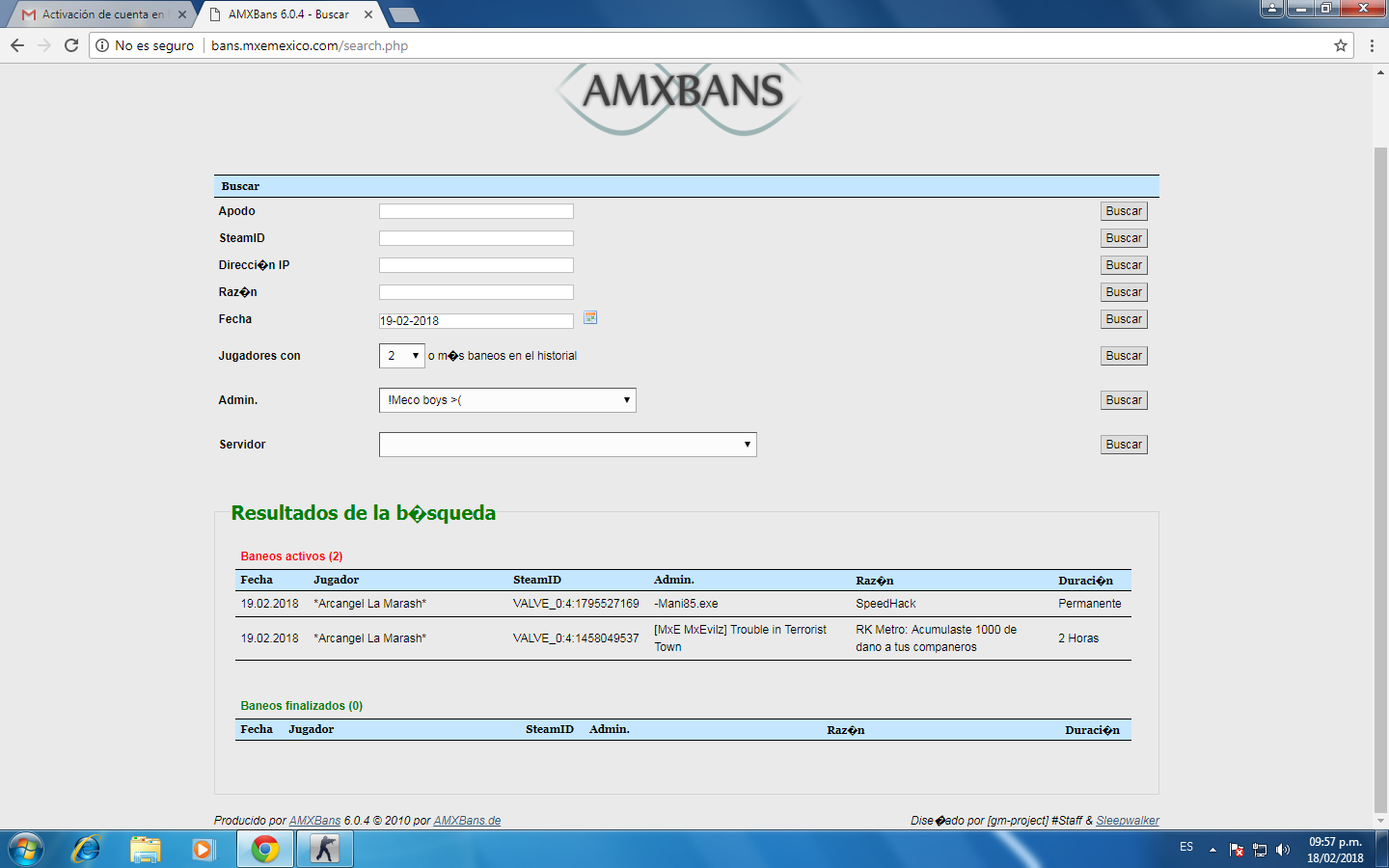This screenshot has height=868, width=1389.
Task: Open the date picker calendar icon
Action: [590, 317]
